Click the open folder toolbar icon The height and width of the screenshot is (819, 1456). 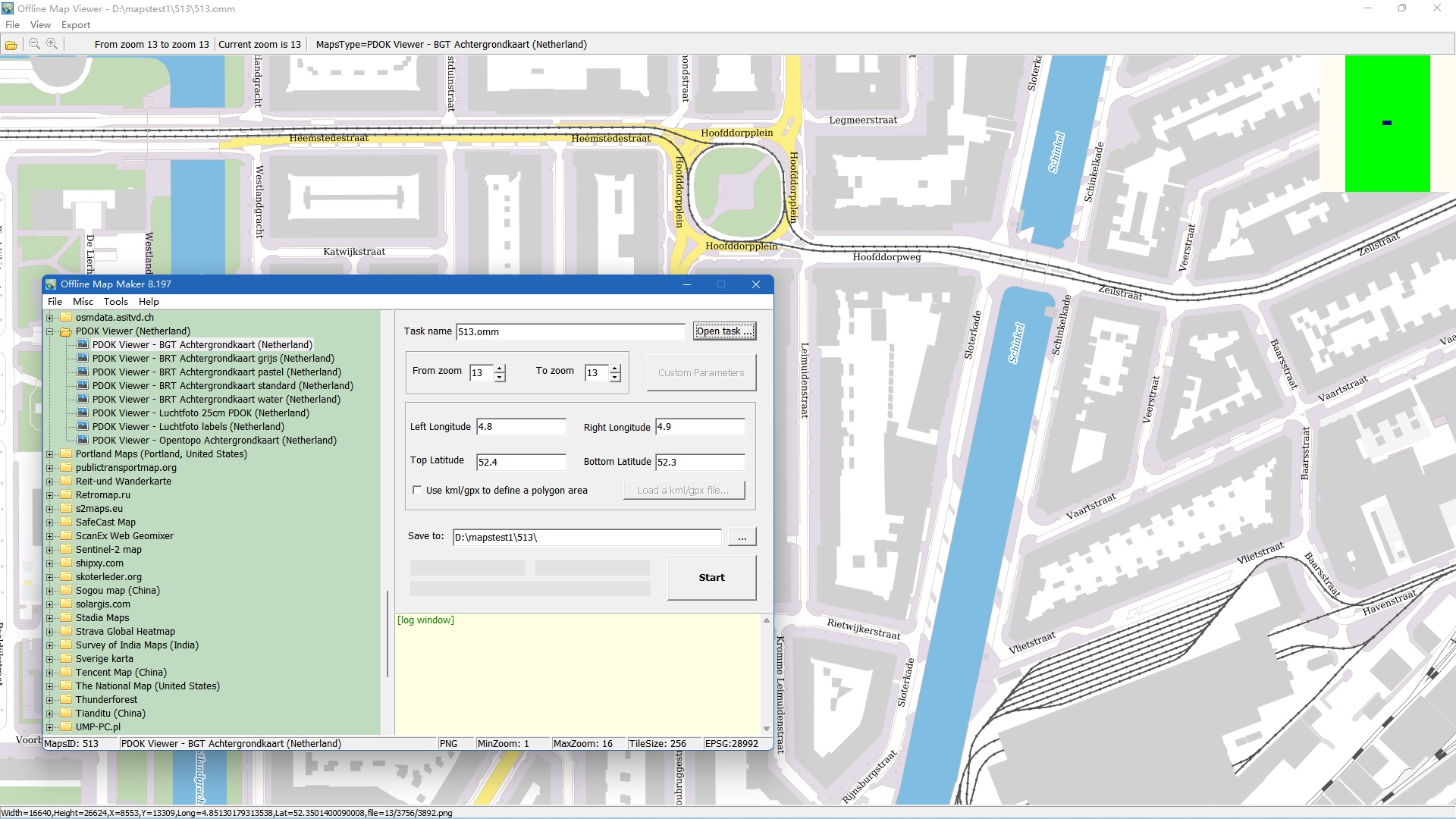11,45
